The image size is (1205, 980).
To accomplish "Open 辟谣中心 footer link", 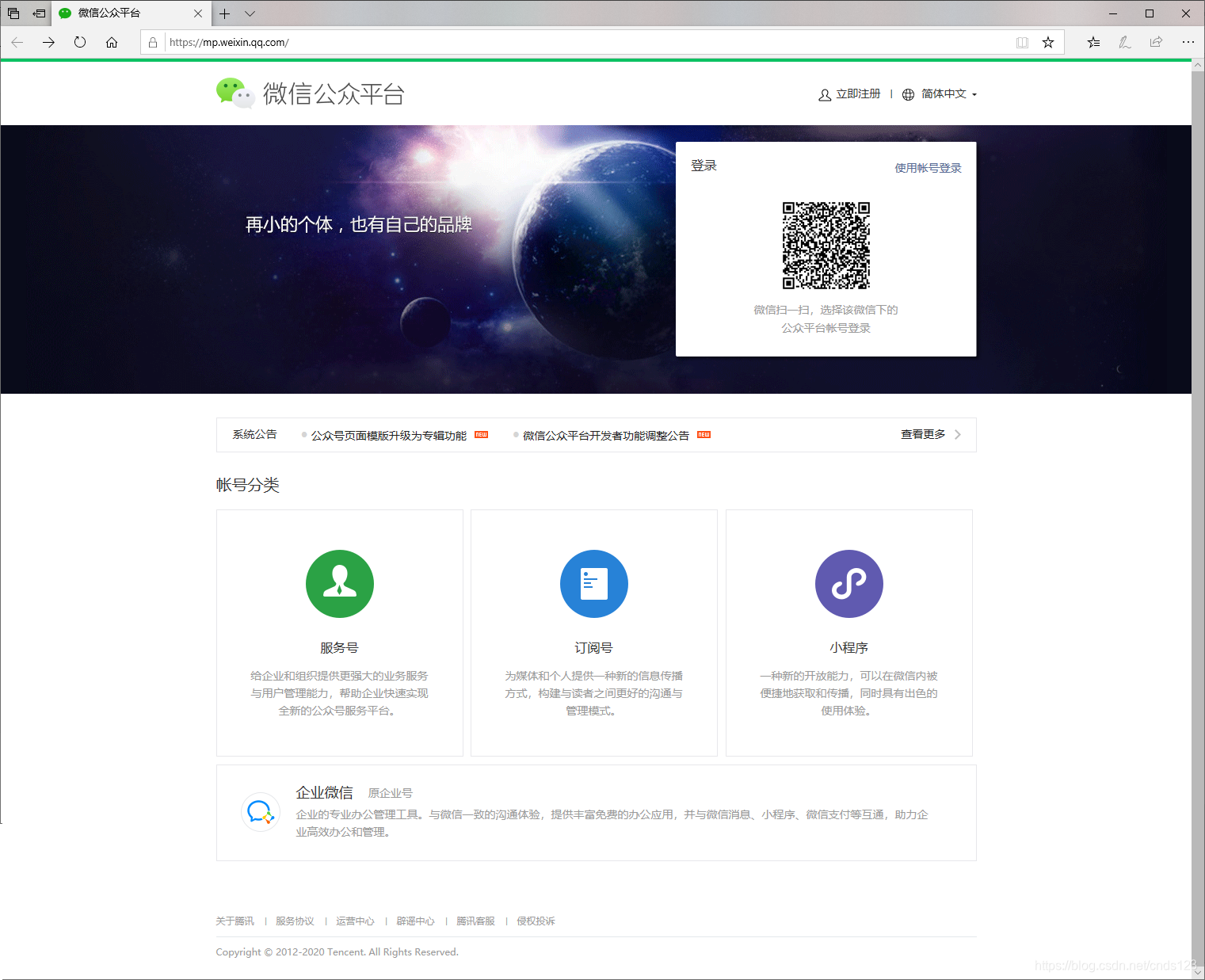I will 415,921.
